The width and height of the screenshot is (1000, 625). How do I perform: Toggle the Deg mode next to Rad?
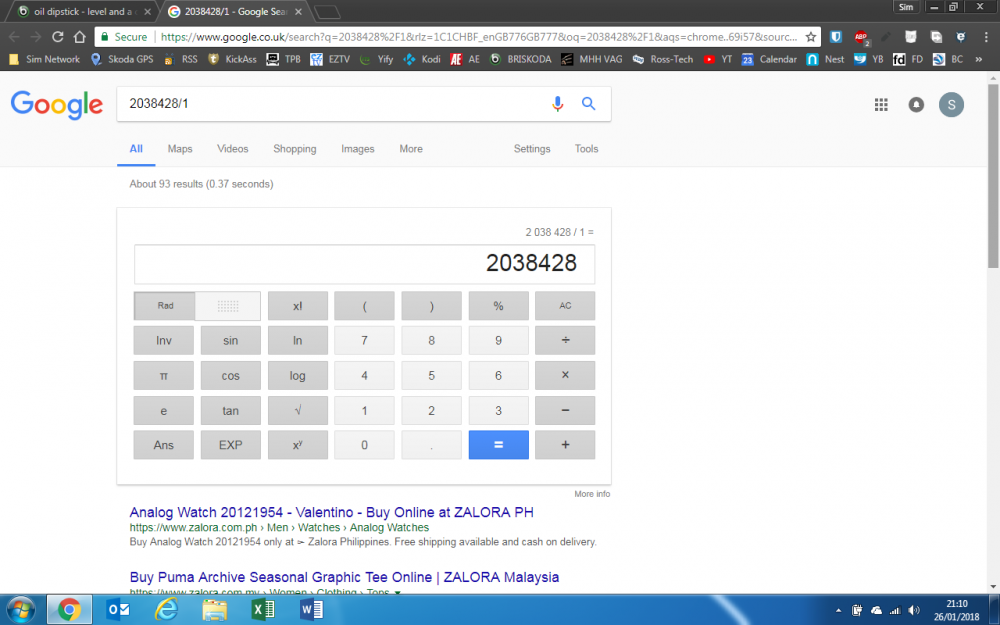click(x=228, y=305)
